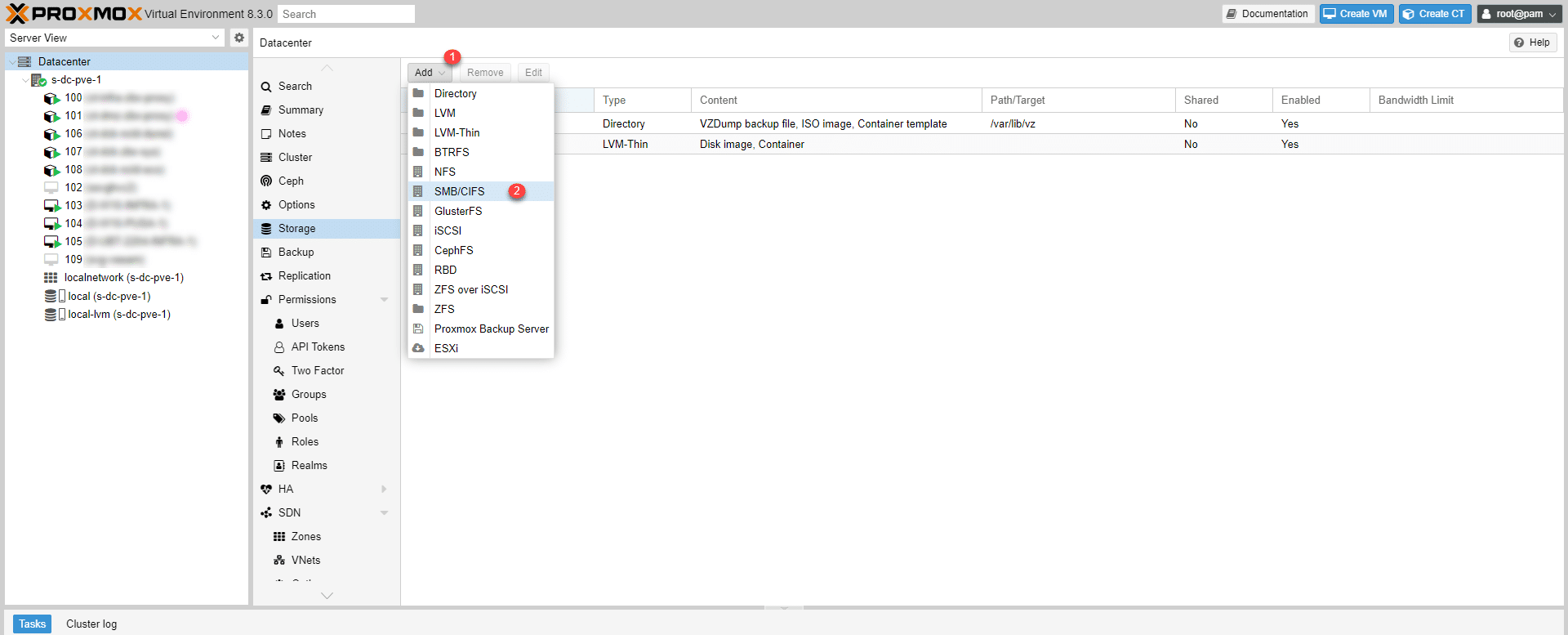
Task: Click the Two Factor key icon
Action: point(279,371)
